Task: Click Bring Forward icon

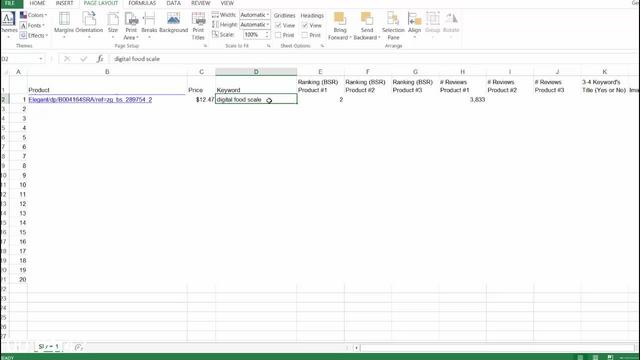Action: (340, 19)
